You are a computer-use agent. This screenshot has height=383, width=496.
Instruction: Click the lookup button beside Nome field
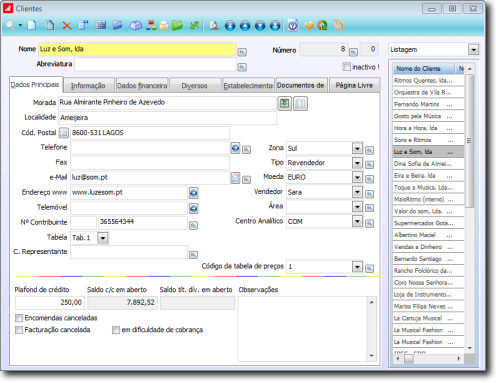(x=242, y=52)
